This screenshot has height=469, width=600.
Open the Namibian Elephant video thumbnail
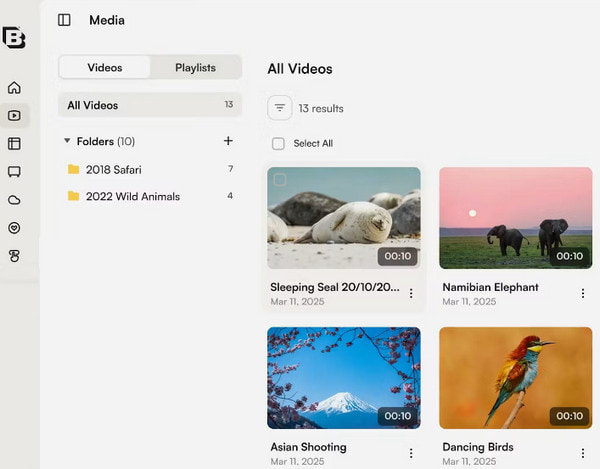point(516,218)
